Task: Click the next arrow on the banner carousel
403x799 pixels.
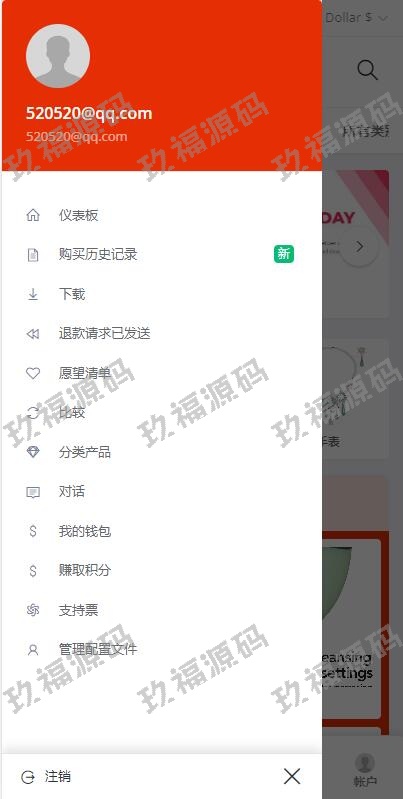Action: click(360, 247)
